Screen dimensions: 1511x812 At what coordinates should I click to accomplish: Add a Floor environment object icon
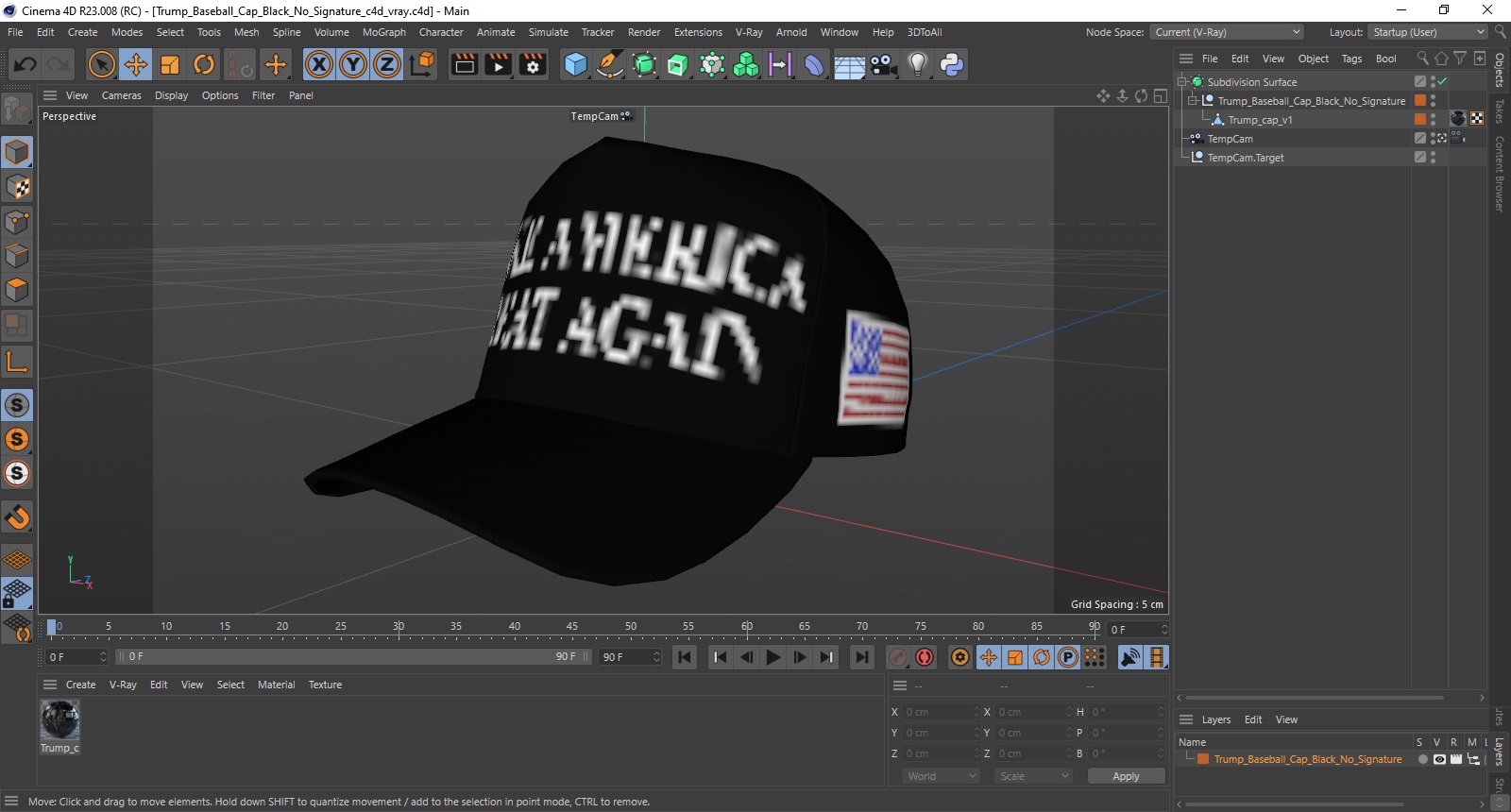[849, 64]
